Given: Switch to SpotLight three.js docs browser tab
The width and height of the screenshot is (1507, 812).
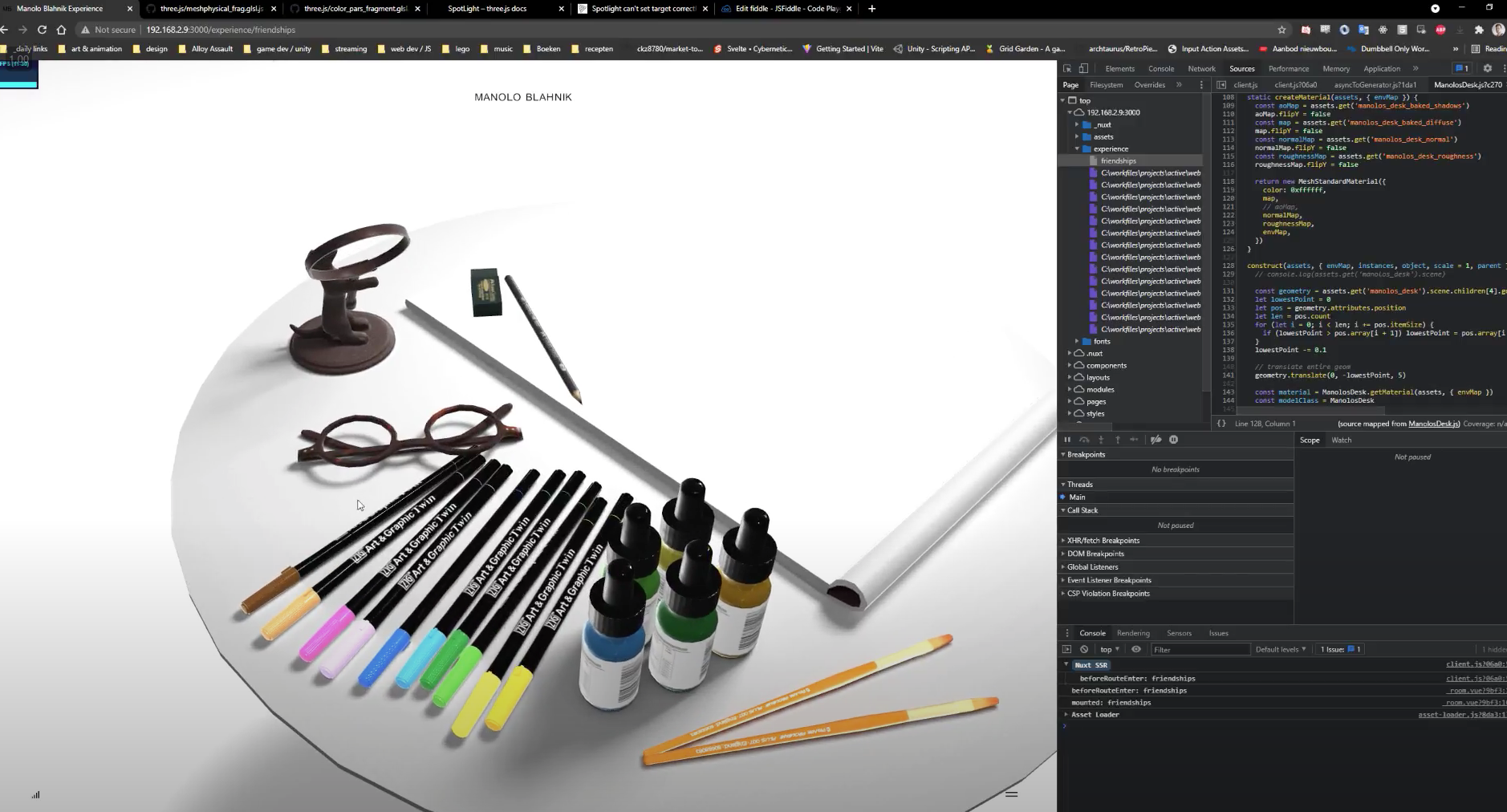Looking at the screenshot, I should coord(487,9).
